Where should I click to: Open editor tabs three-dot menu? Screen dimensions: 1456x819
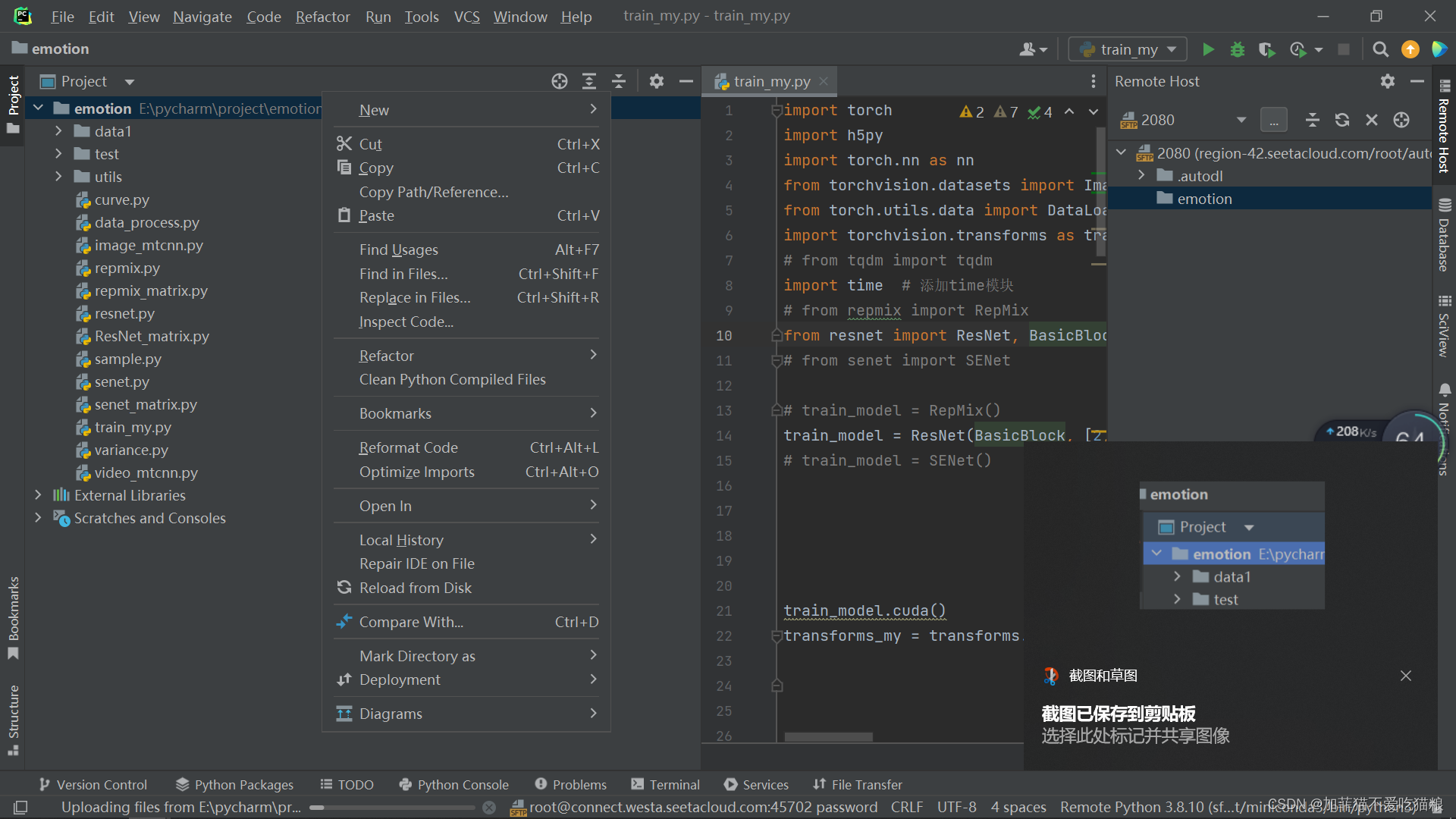click(1093, 81)
